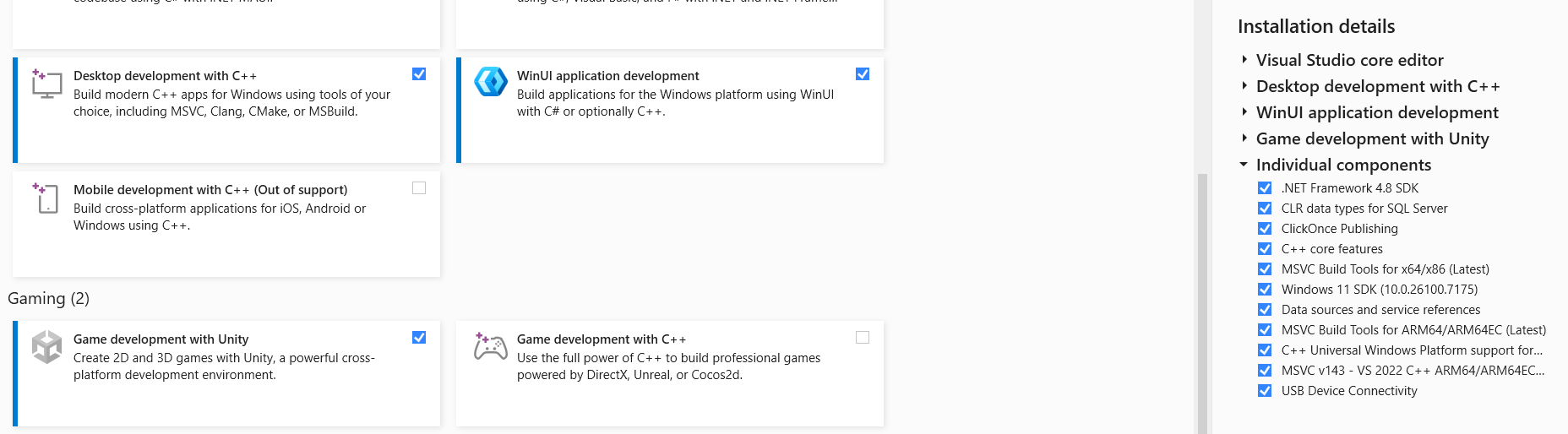Collapse the Individual components section
Viewport: 1568px width, 434px height.
1244,165
